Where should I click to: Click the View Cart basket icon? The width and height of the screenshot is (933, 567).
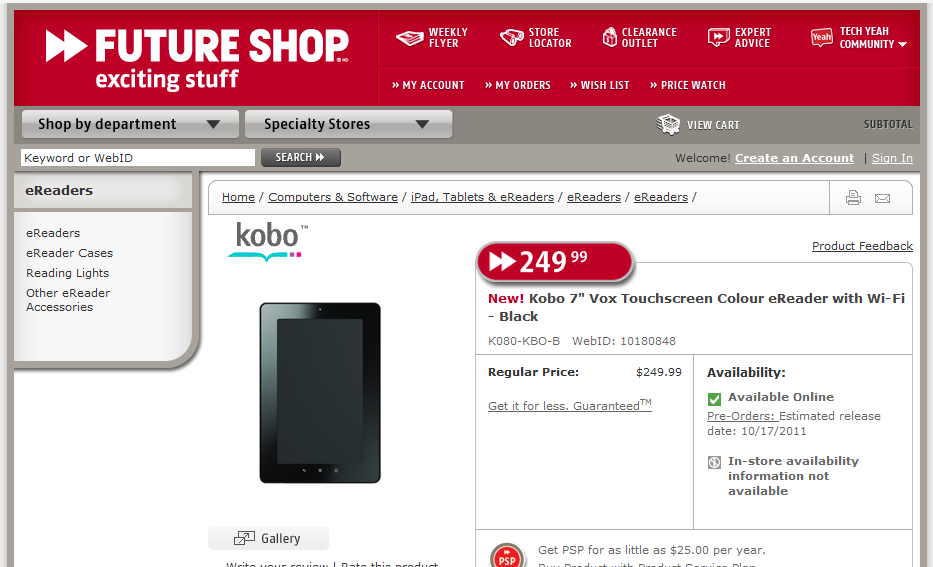(x=668, y=124)
